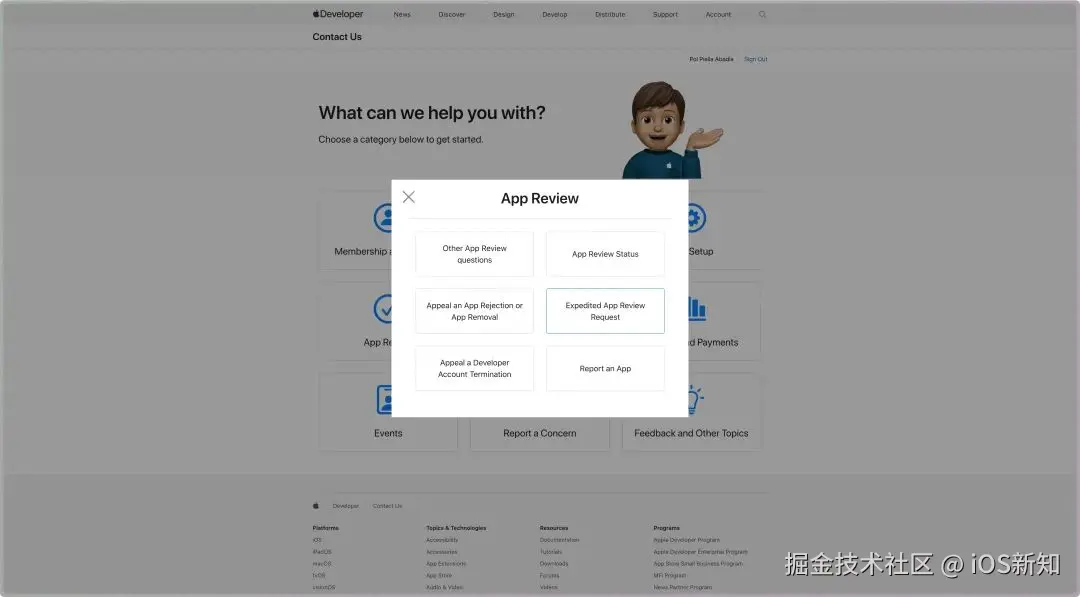The image size is (1080, 597).
Task: Select Report an App option
Action: (x=605, y=368)
